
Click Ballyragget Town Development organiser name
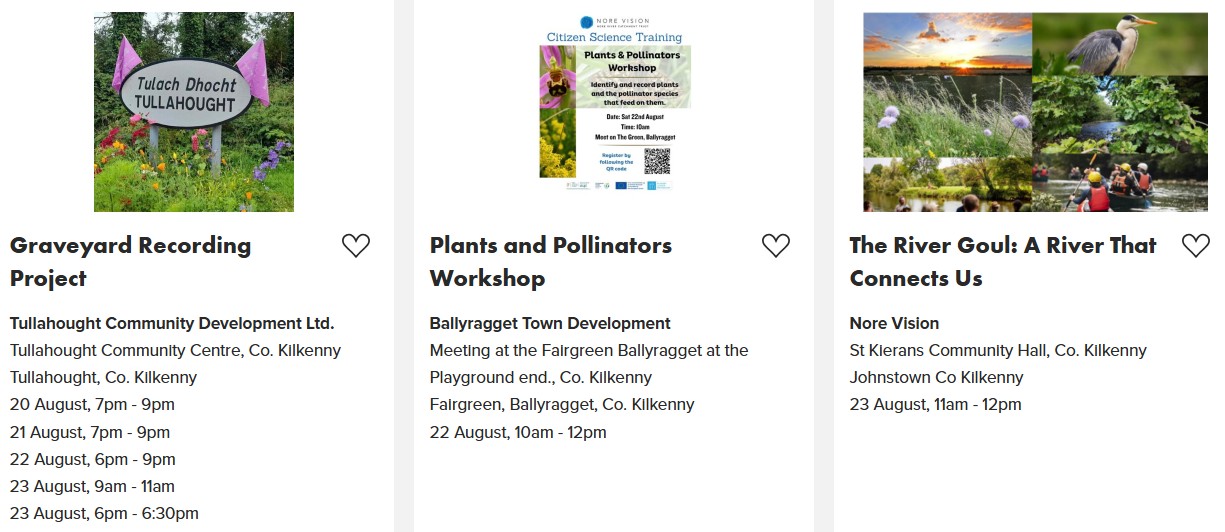point(550,324)
